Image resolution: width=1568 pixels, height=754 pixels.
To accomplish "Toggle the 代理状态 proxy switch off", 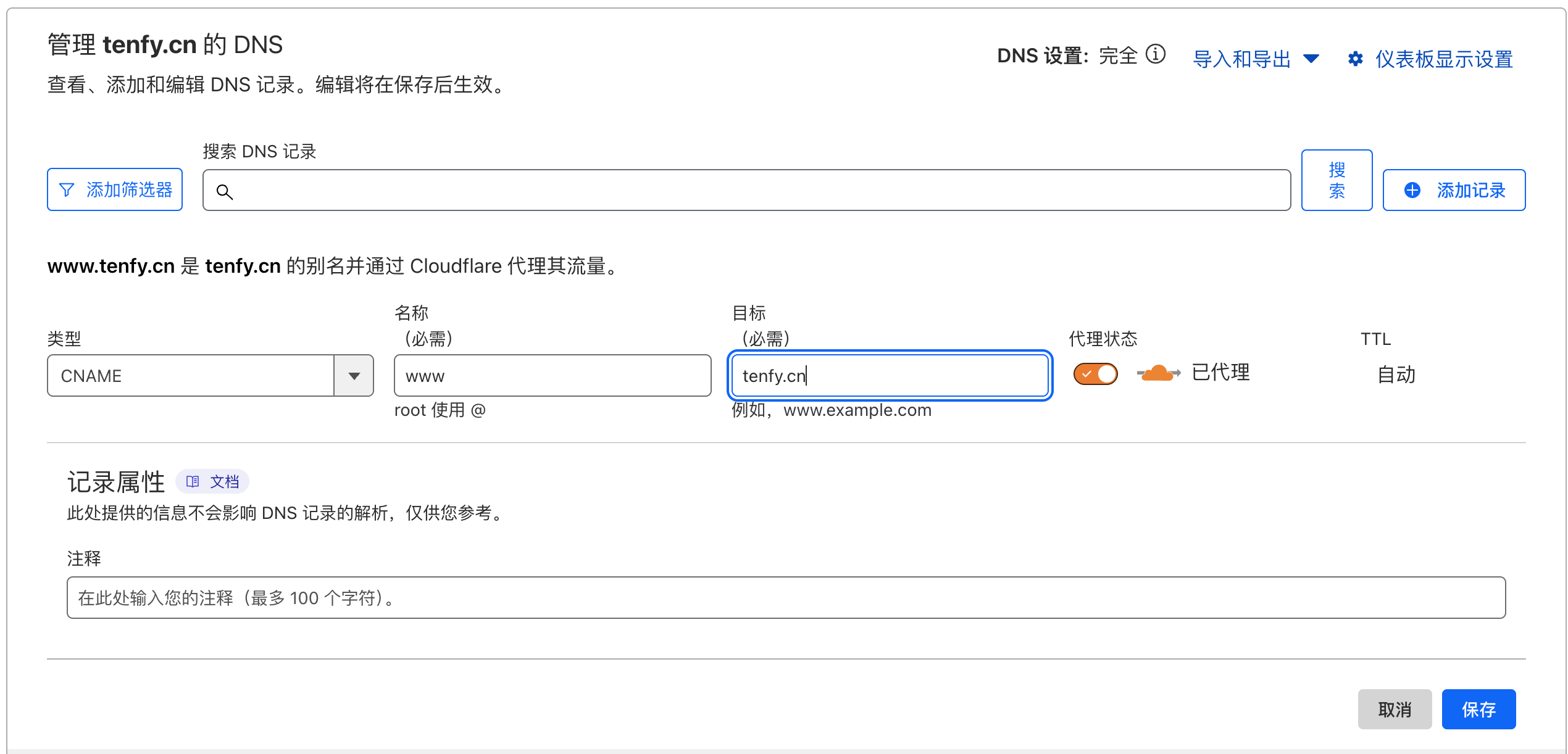I will [1096, 373].
